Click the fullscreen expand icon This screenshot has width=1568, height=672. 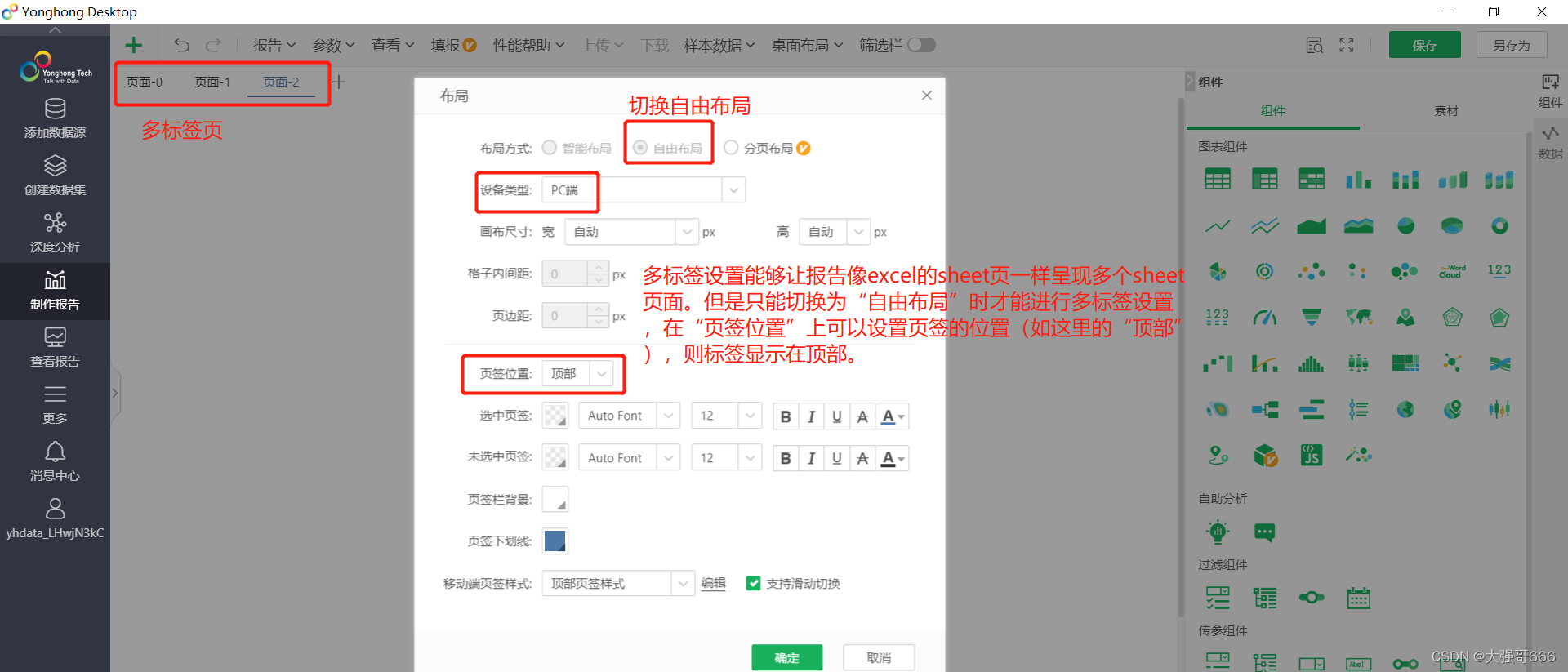click(1347, 46)
